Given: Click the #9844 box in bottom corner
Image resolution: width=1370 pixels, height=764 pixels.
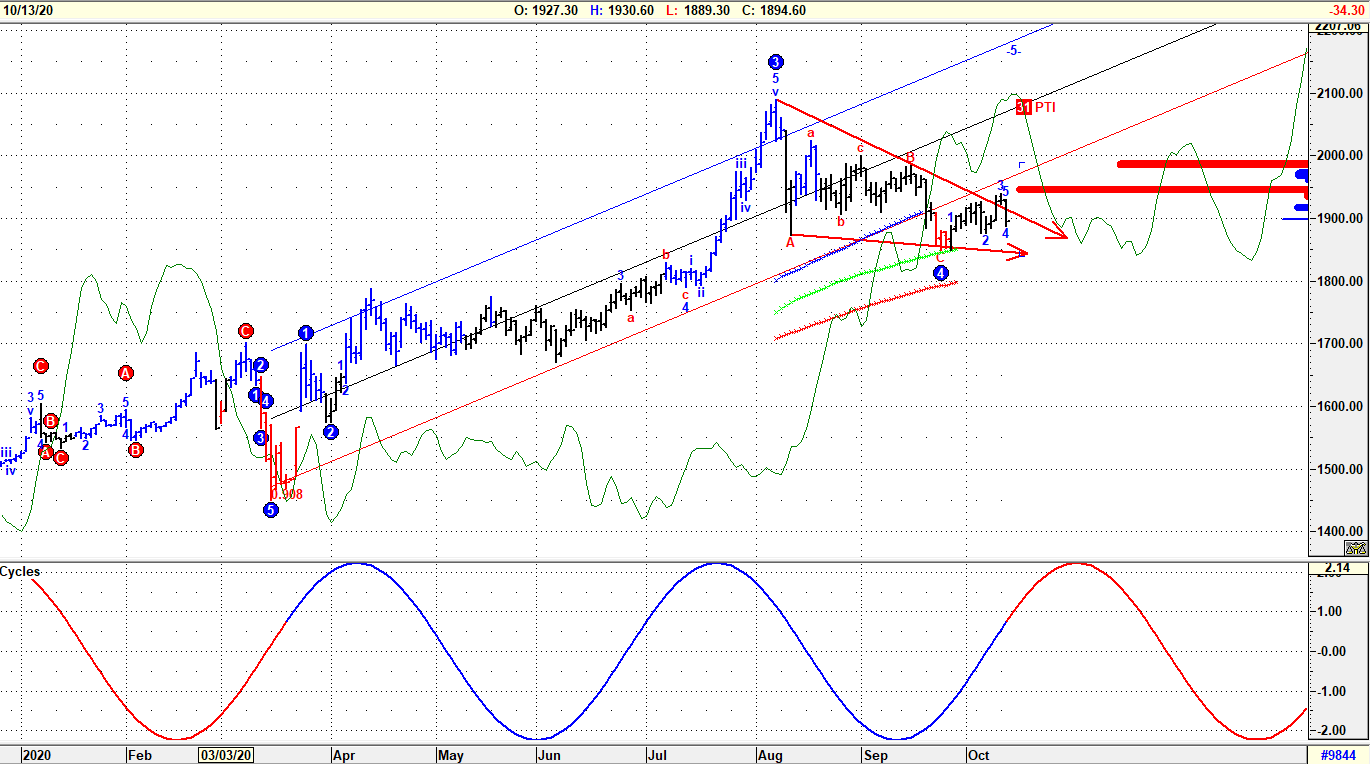Looking at the screenshot, I should pyautogui.click(x=1339, y=755).
